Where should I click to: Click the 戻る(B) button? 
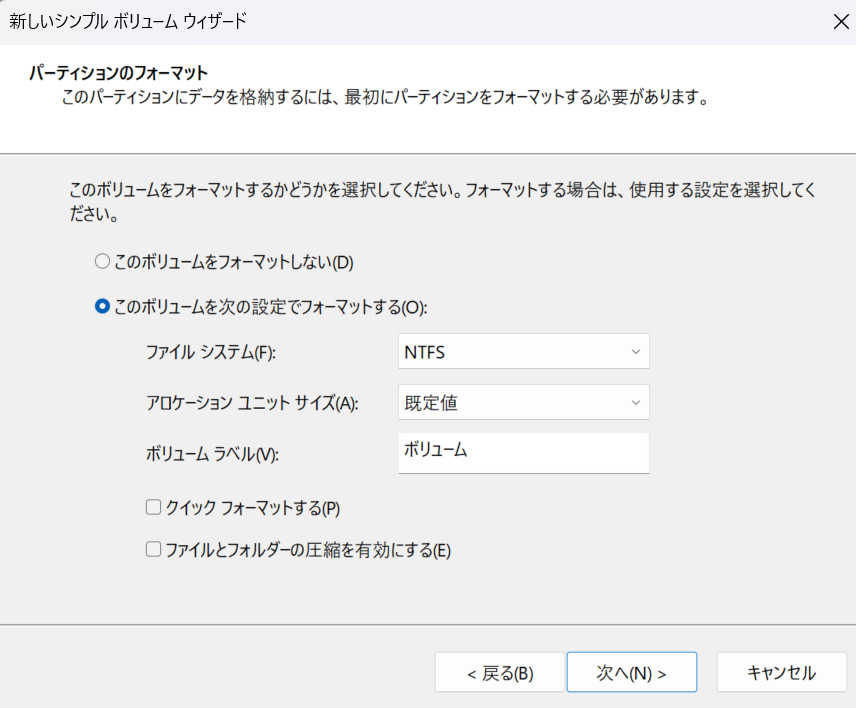[499, 672]
